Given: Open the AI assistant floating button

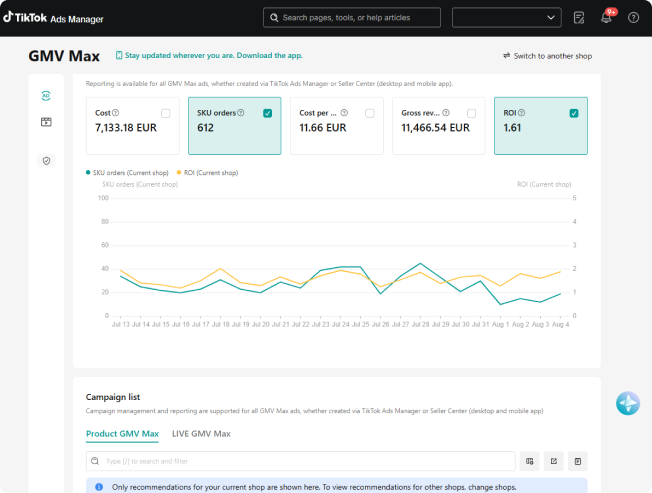Looking at the screenshot, I should 627,403.
